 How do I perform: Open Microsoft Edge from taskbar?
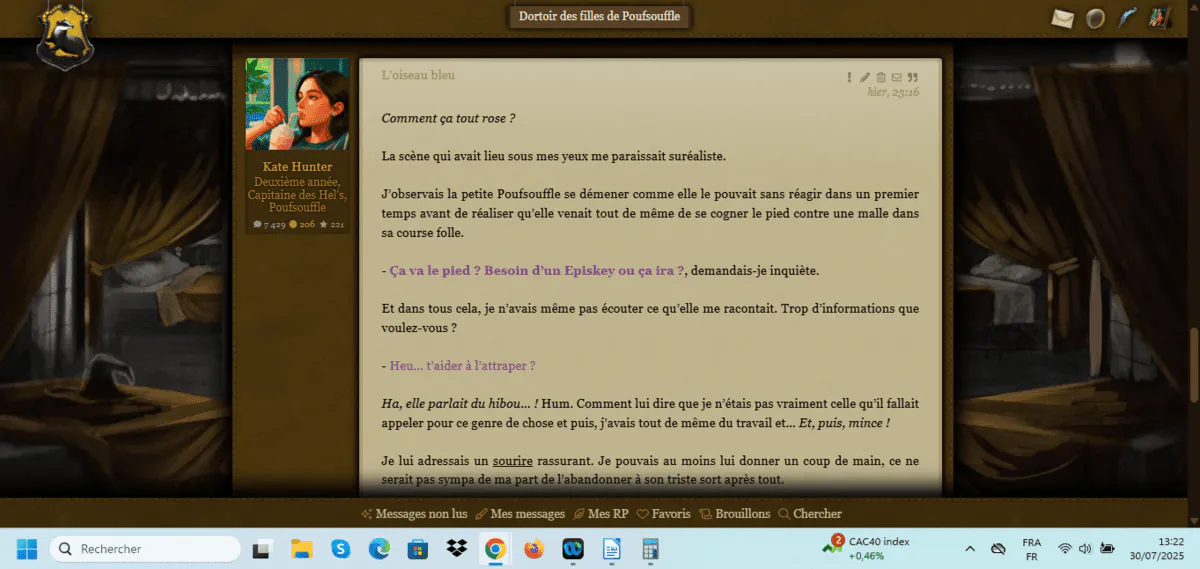(379, 548)
